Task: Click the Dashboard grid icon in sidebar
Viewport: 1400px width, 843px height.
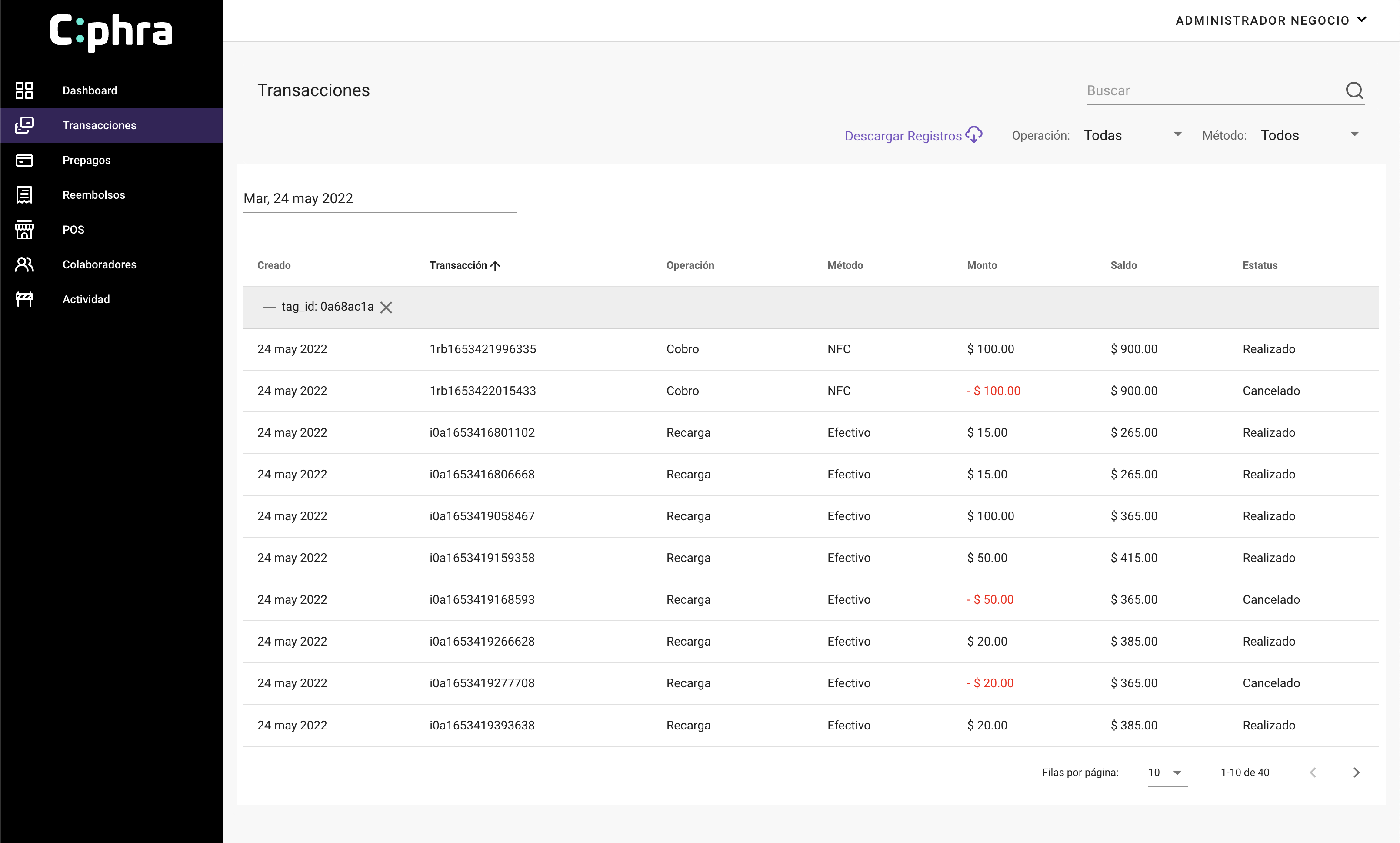Action: tap(24, 90)
